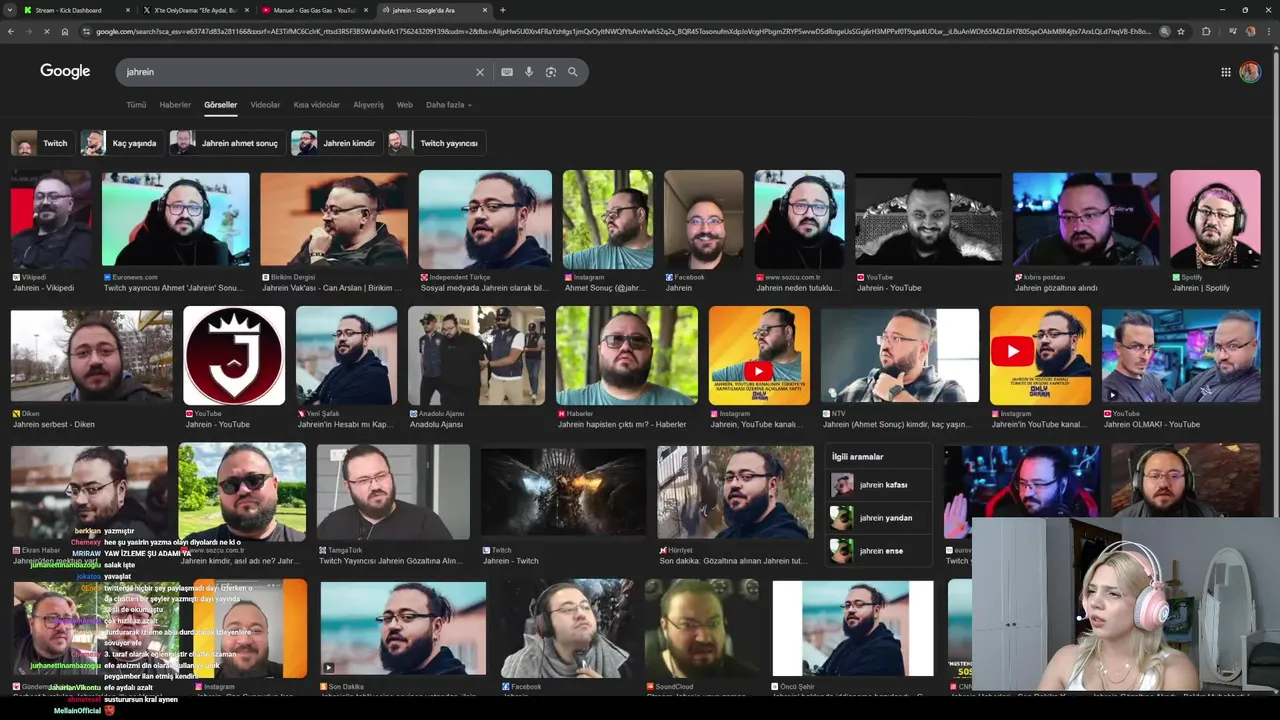Screen dimensions: 1280x720
Task: Switch to Stream - Kick Dashboard tab
Action: click(x=75, y=10)
